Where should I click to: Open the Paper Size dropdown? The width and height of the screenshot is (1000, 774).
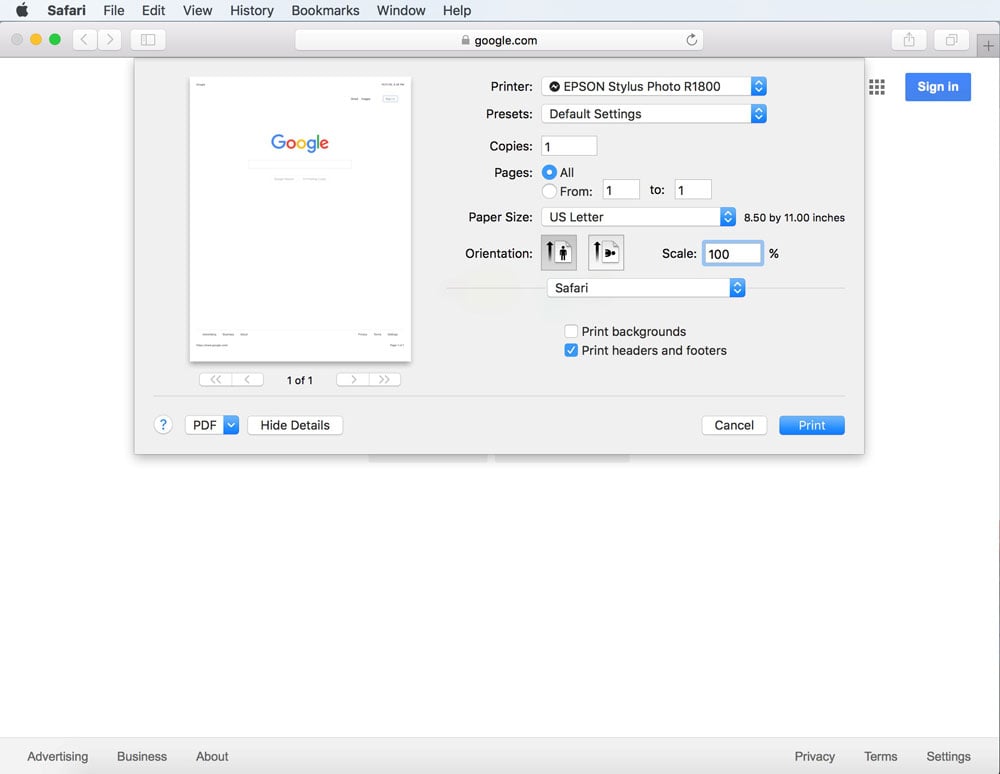click(638, 217)
